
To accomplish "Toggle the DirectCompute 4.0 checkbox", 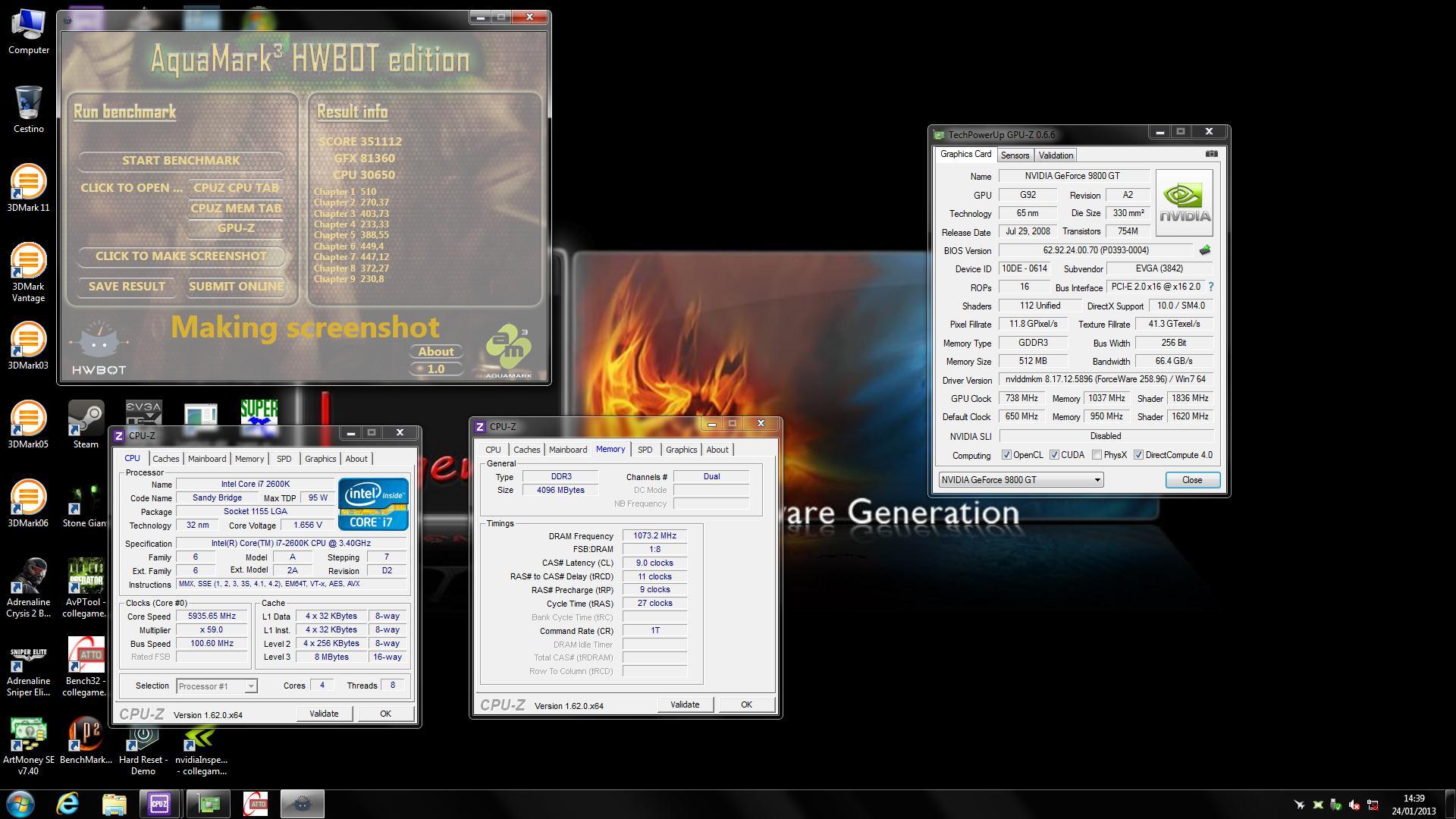I will pyautogui.click(x=1138, y=455).
